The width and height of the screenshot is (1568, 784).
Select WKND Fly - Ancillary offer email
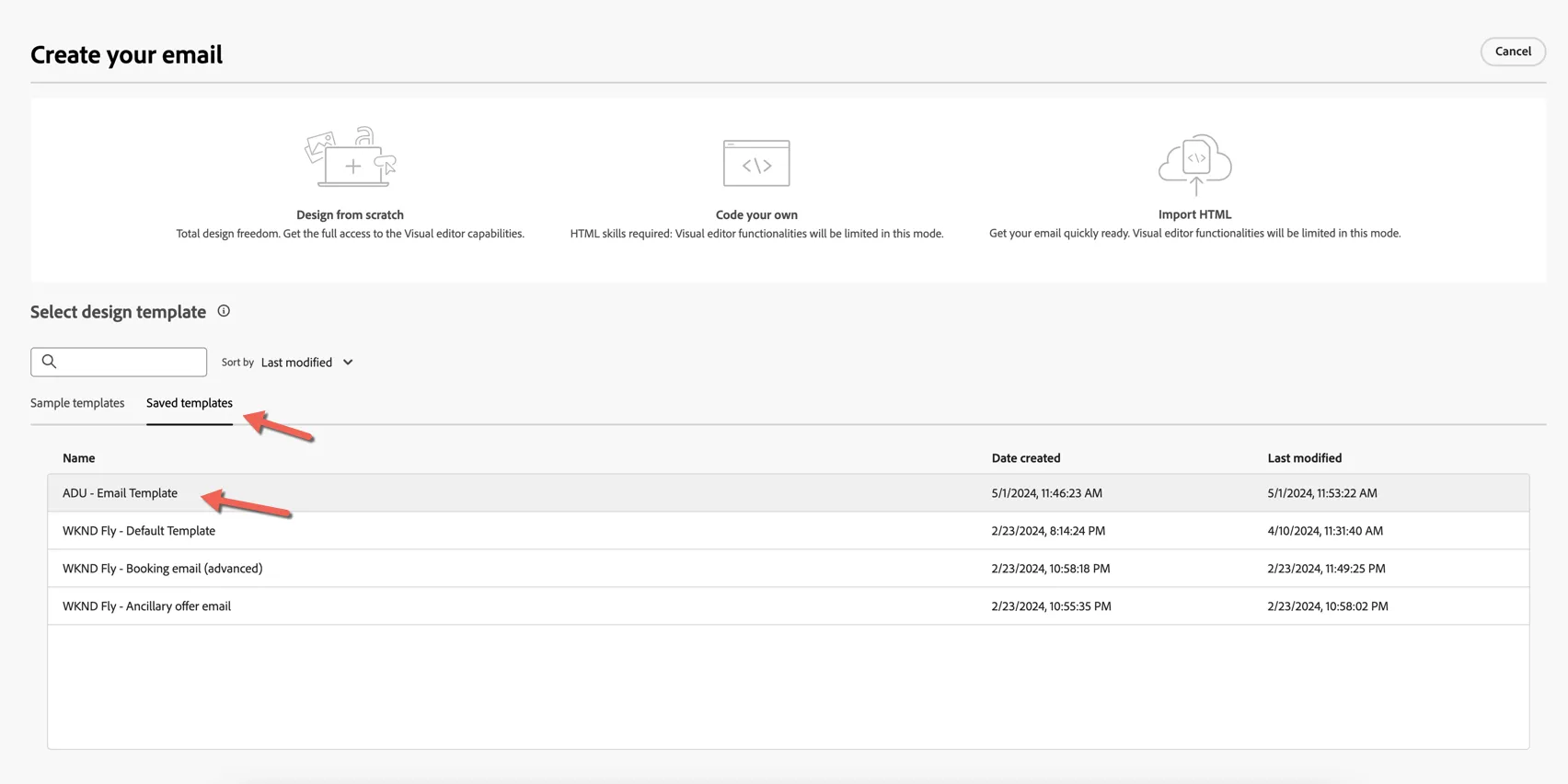pyautogui.click(x=789, y=606)
